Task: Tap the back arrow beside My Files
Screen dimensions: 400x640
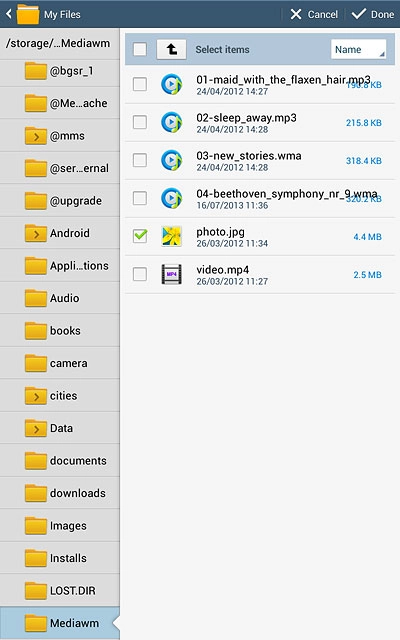Action: (9, 14)
